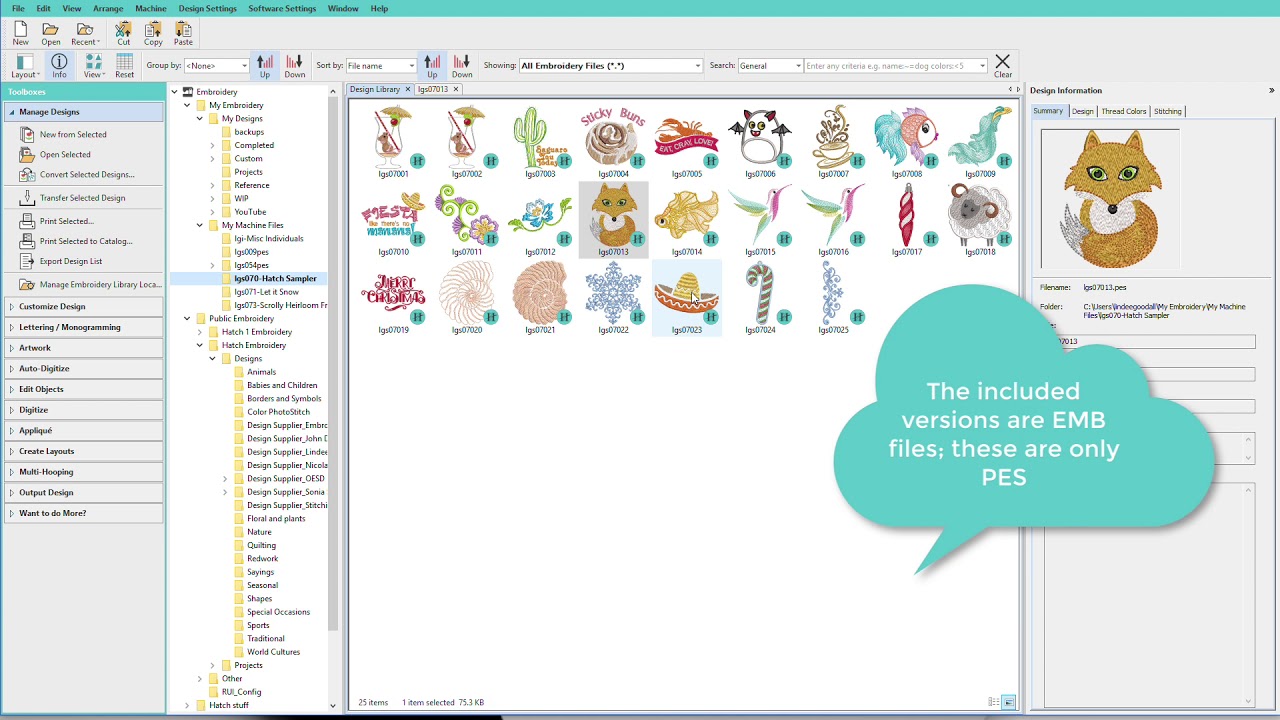Select the lgs07018 sheep thumbnail
Viewport: 1280px width, 720px height.
[x=980, y=220]
